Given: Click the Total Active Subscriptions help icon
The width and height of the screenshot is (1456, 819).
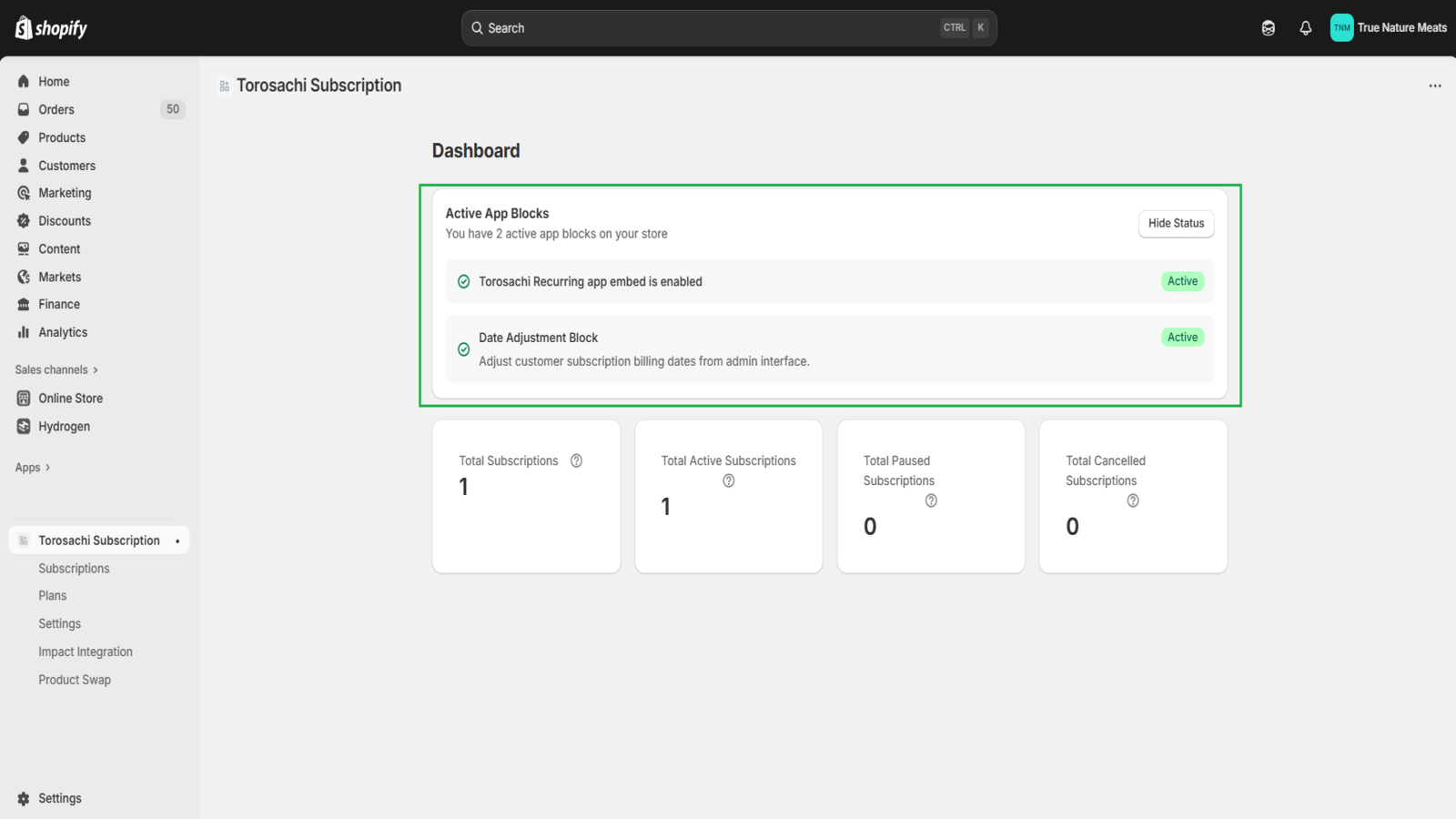Looking at the screenshot, I should [x=729, y=480].
